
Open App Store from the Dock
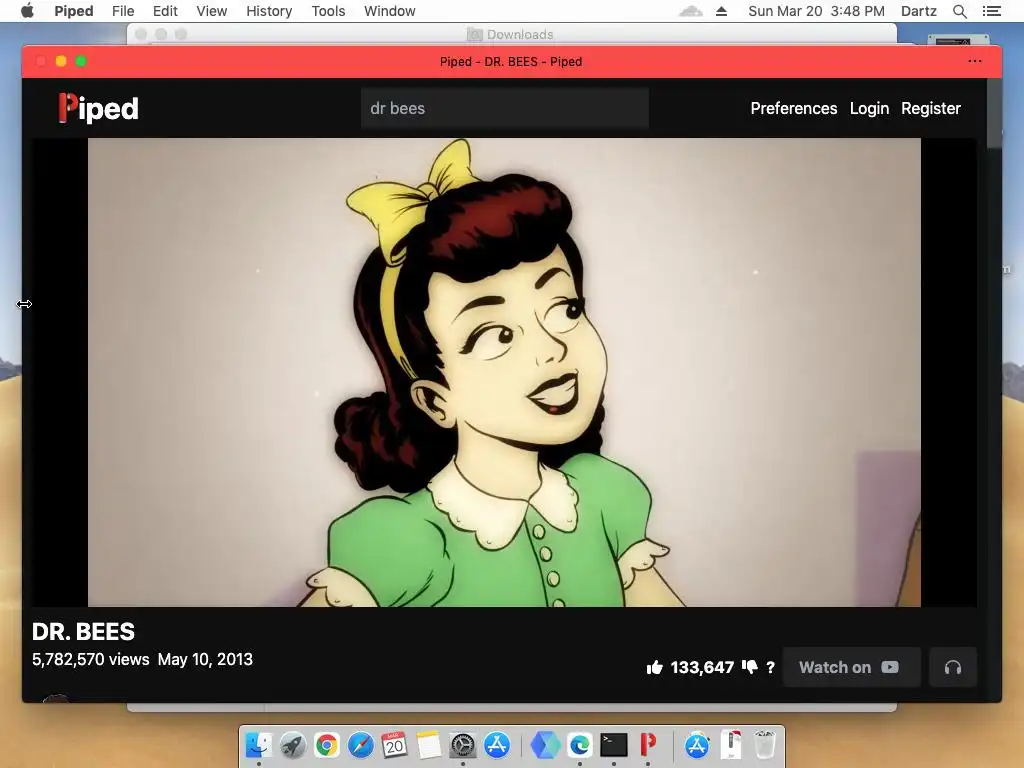point(497,744)
